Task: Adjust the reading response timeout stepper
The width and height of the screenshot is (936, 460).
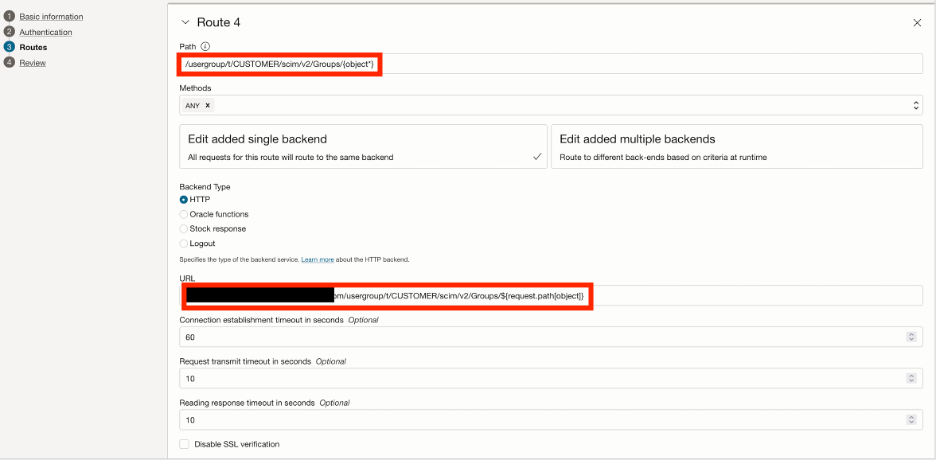Action: [912, 420]
